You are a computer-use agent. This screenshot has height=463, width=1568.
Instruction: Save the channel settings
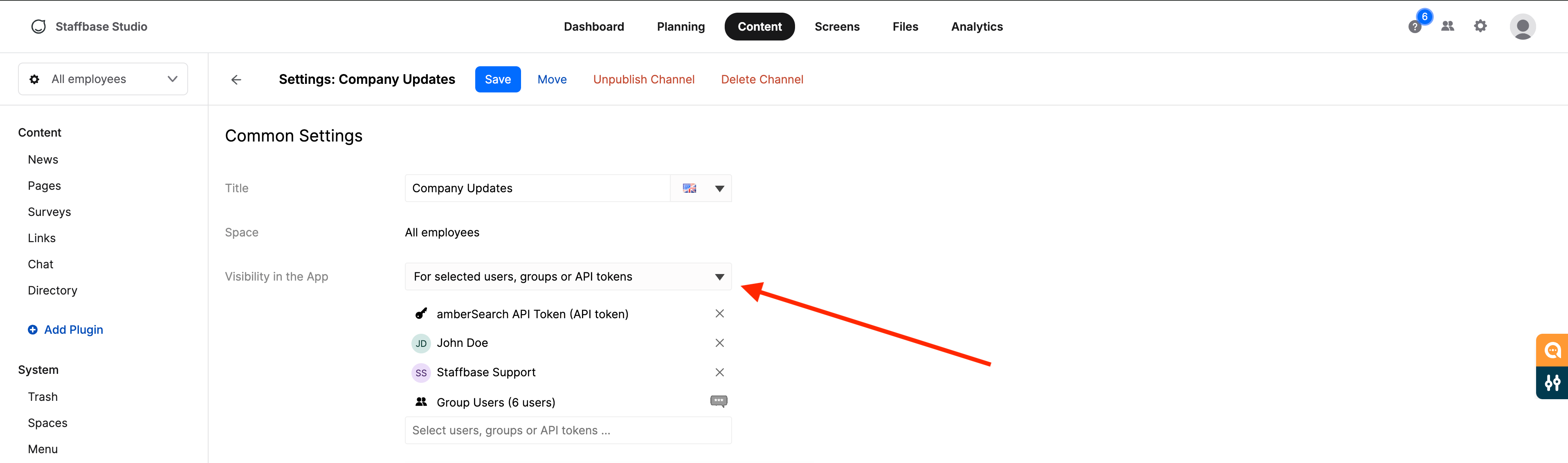pyautogui.click(x=497, y=80)
